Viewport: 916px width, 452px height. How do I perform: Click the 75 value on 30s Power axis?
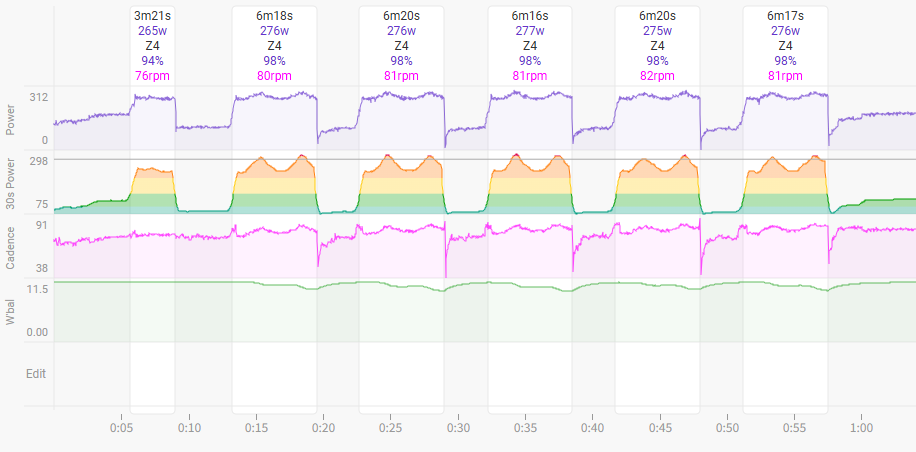coord(42,204)
